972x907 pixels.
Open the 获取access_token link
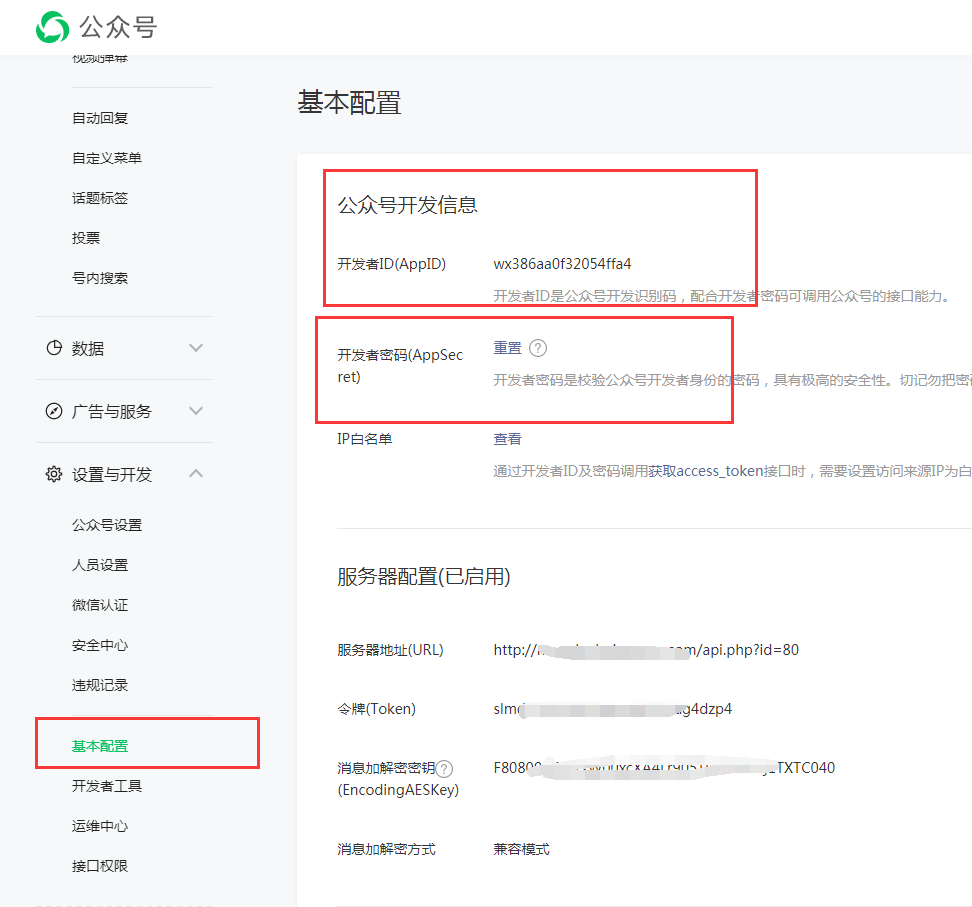point(705,471)
